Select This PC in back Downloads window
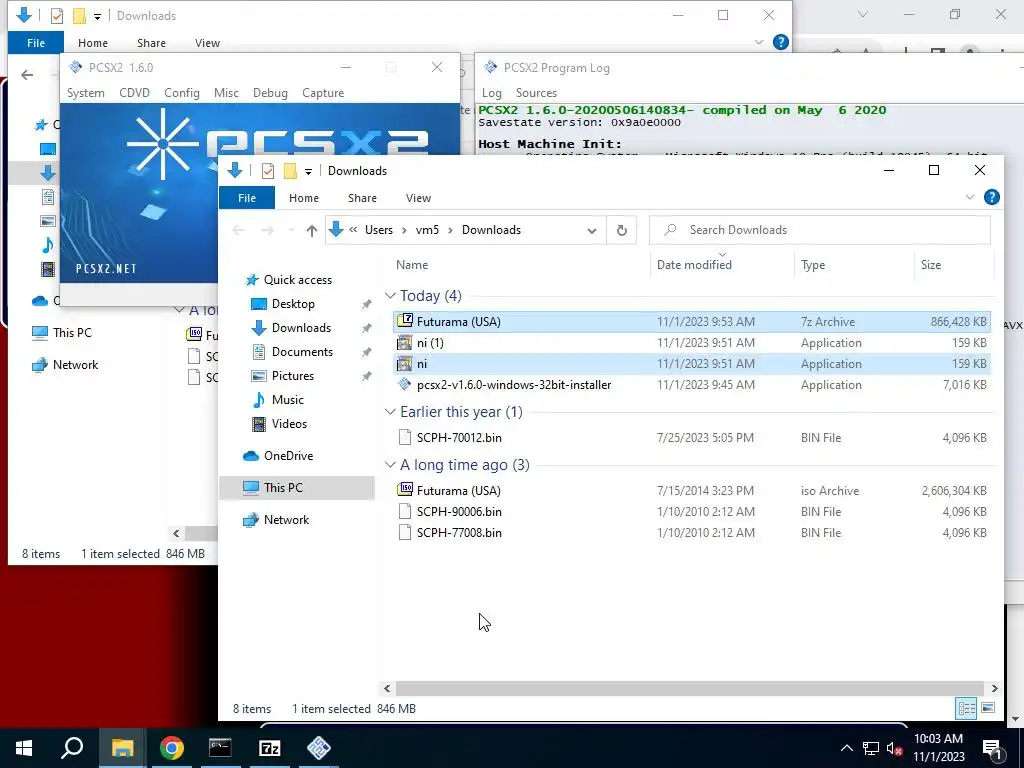The width and height of the screenshot is (1024, 768). coord(62,332)
